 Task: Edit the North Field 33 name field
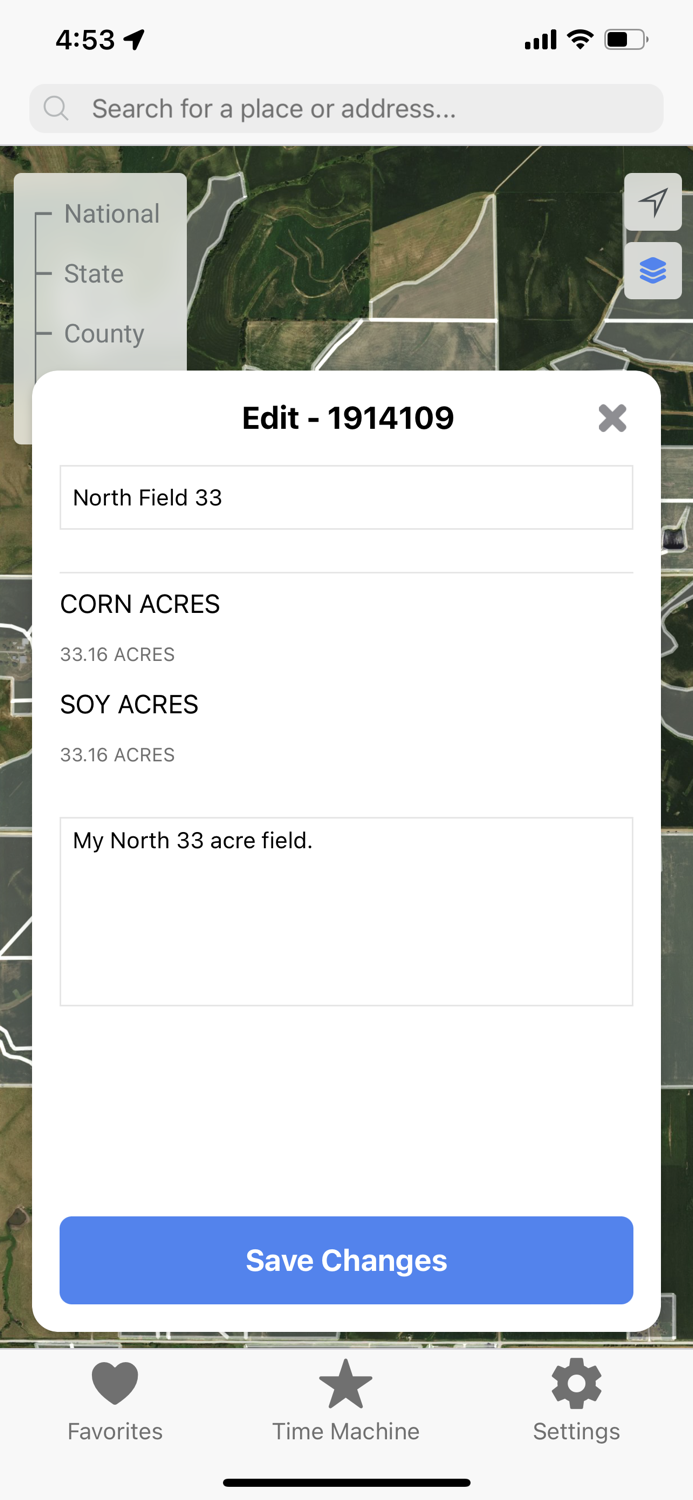pyautogui.click(x=346, y=497)
